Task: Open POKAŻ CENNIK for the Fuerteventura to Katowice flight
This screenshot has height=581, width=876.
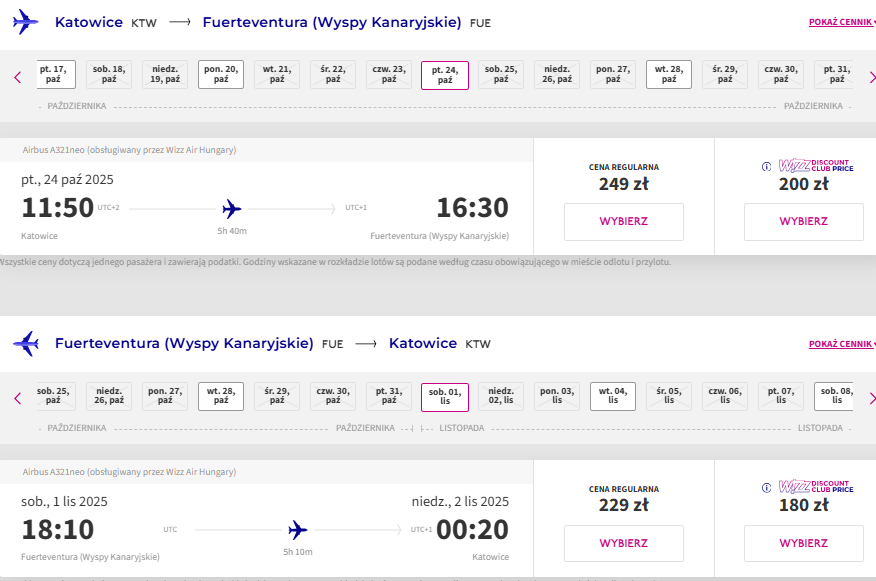Action: 842,344
